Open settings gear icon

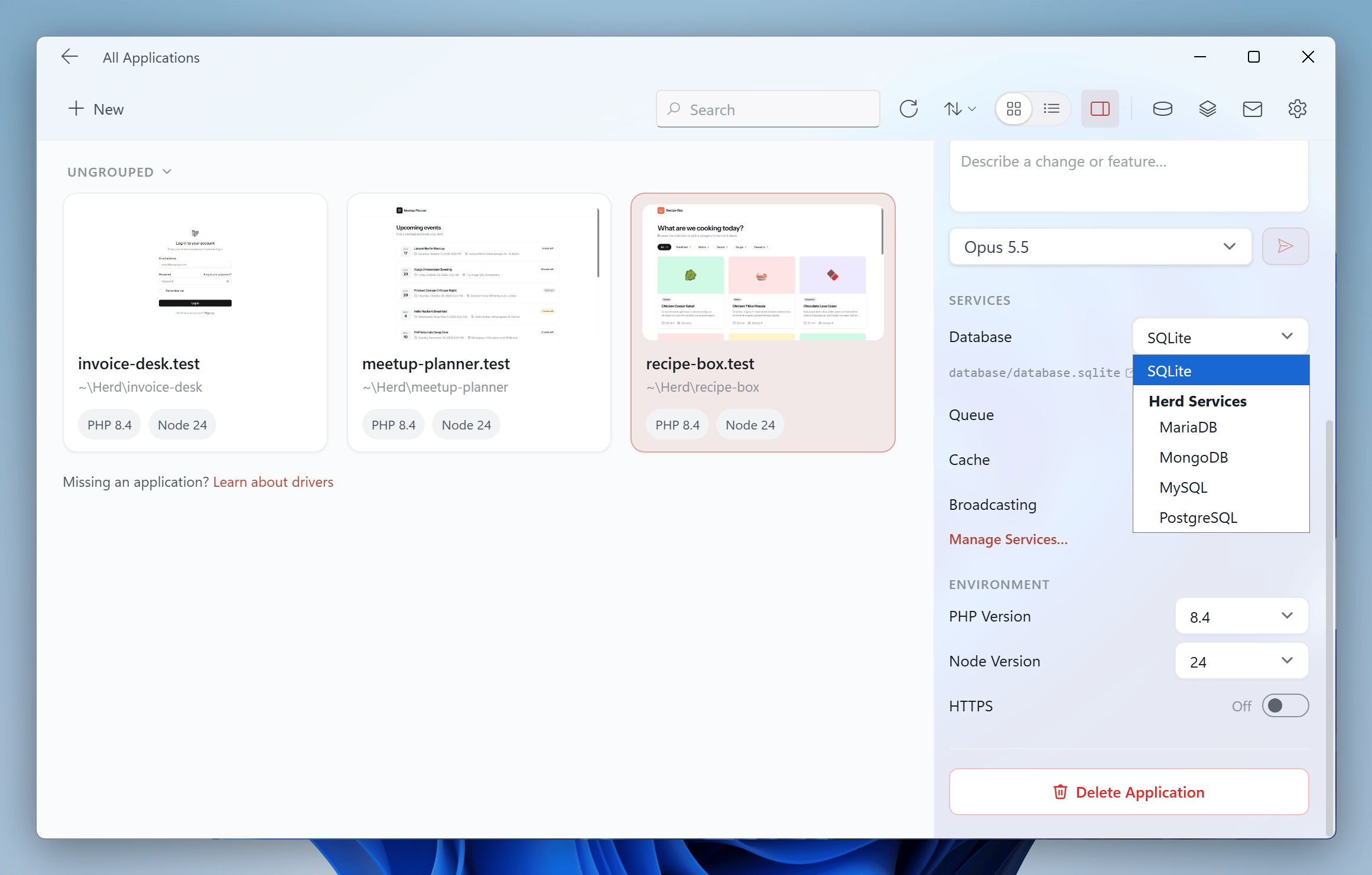pyautogui.click(x=1297, y=109)
